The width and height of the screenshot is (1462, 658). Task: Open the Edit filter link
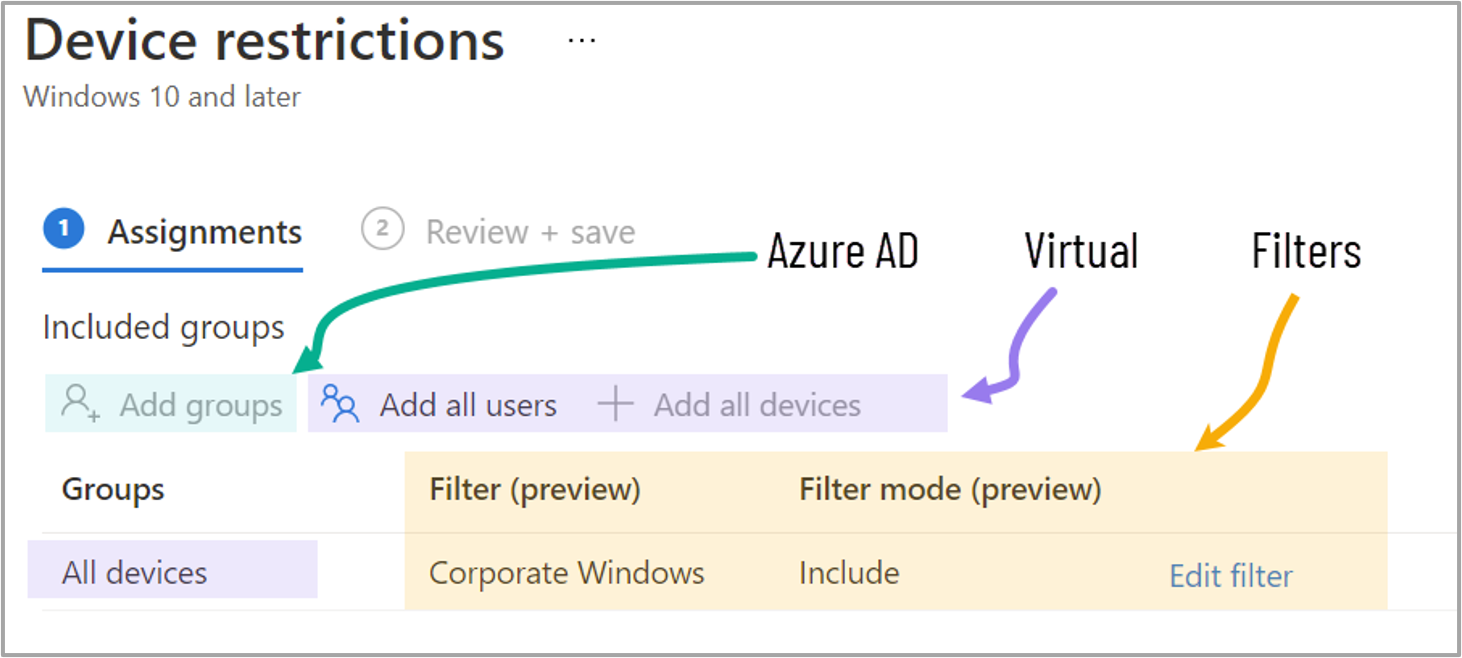coord(1230,575)
